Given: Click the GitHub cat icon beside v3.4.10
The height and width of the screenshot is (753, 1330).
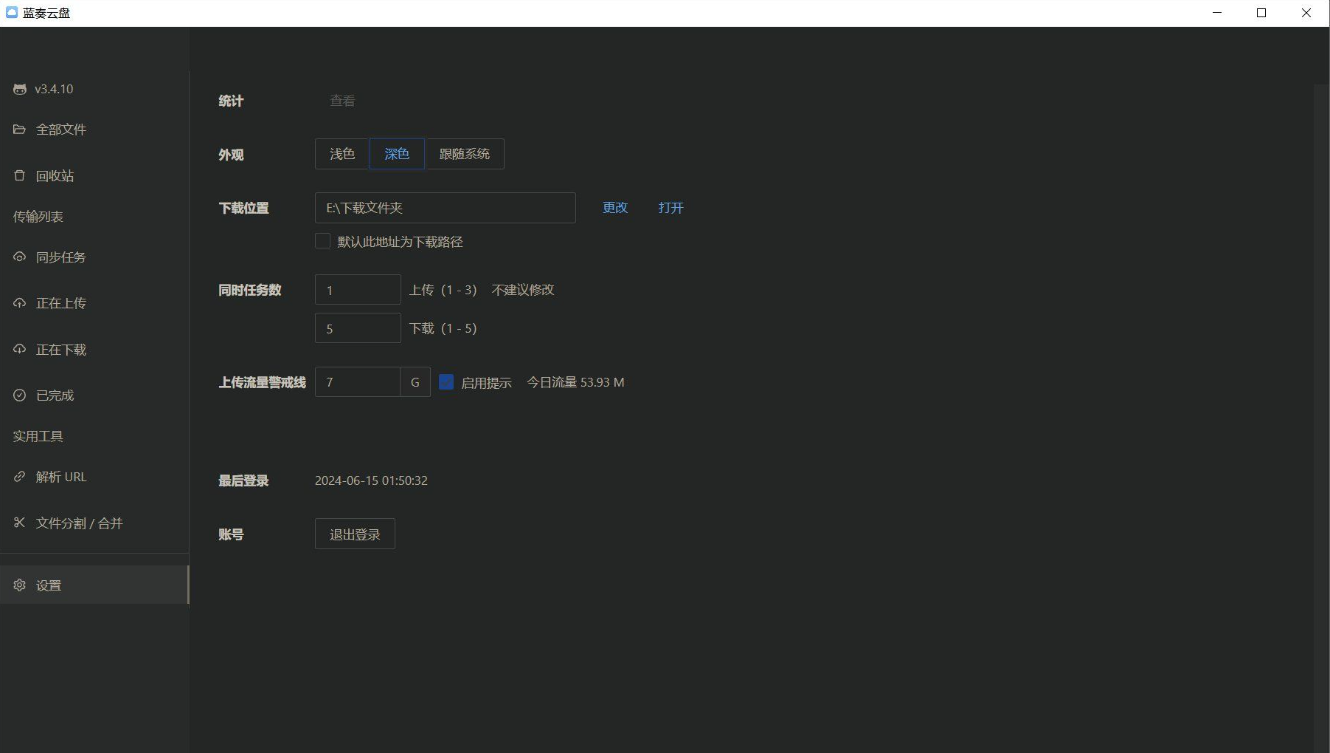Looking at the screenshot, I should pos(19,89).
